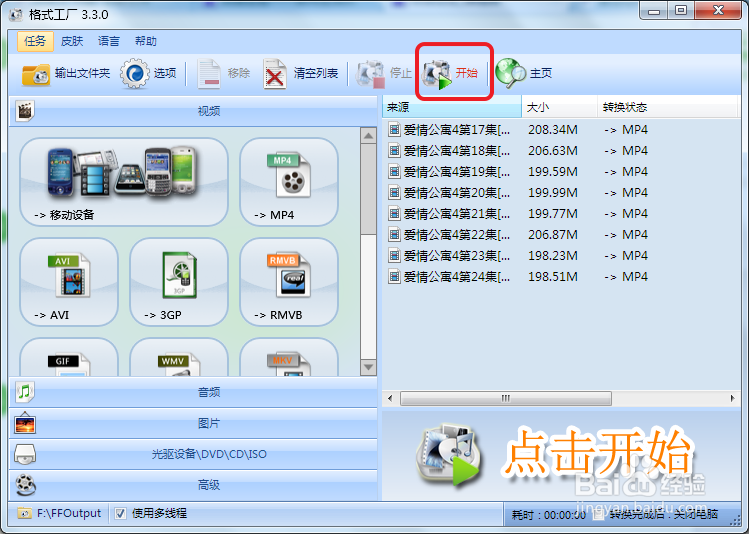The width and height of the screenshot is (749, 534).
Task: Sort by the 转换状态 status column header
Action: pos(668,107)
